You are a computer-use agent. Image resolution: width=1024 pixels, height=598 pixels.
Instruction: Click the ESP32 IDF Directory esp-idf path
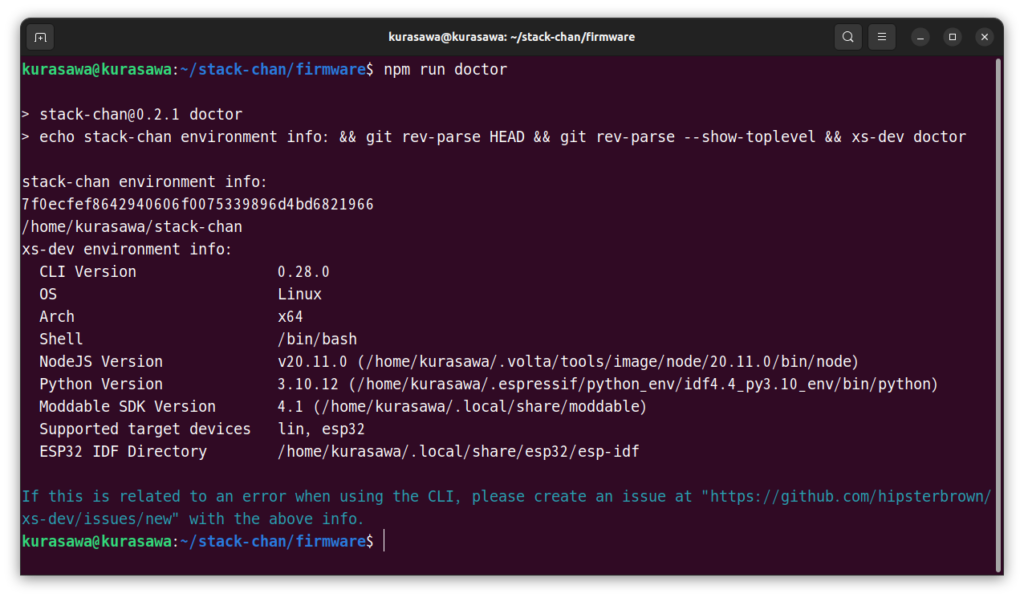pyautogui.click(x=458, y=452)
